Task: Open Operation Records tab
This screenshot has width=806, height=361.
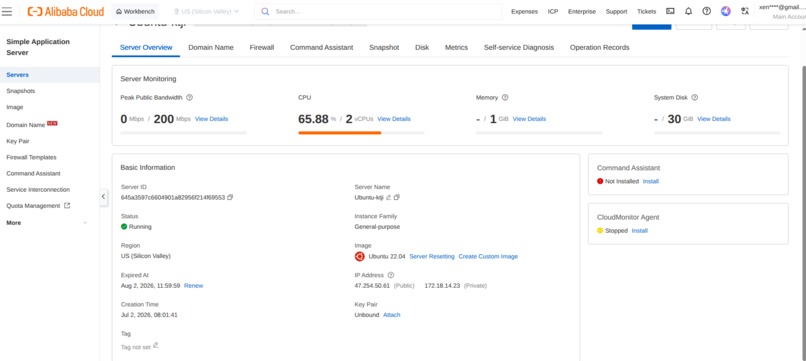Action: pyautogui.click(x=599, y=47)
